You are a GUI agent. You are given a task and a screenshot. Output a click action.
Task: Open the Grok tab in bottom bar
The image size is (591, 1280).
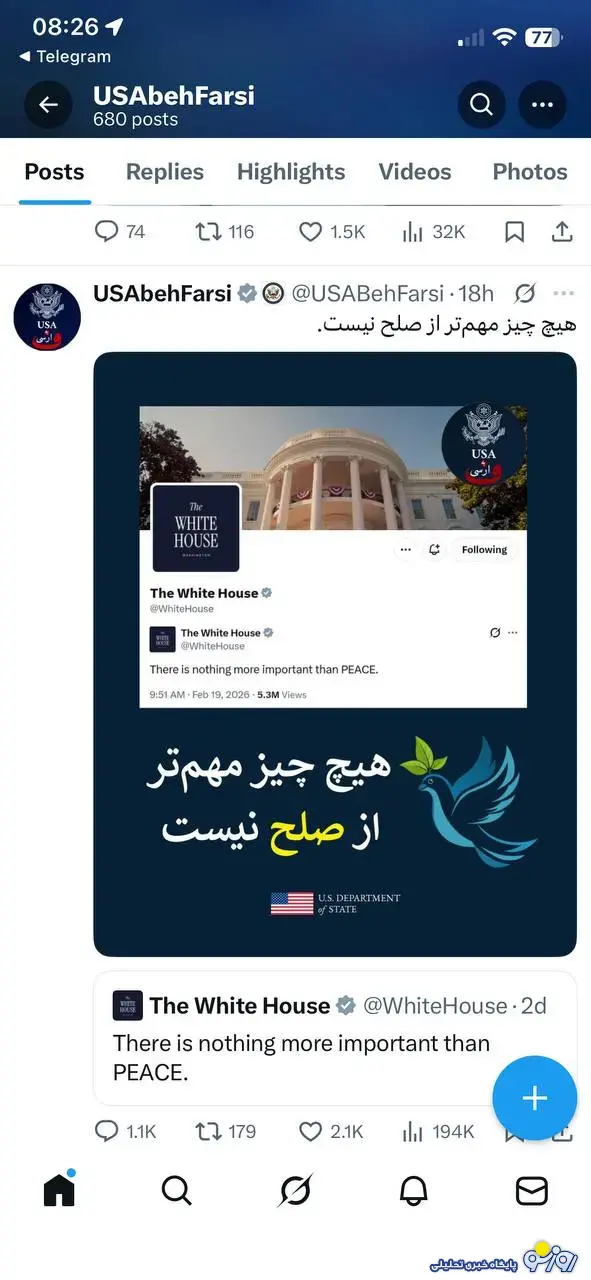point(295,1190)
